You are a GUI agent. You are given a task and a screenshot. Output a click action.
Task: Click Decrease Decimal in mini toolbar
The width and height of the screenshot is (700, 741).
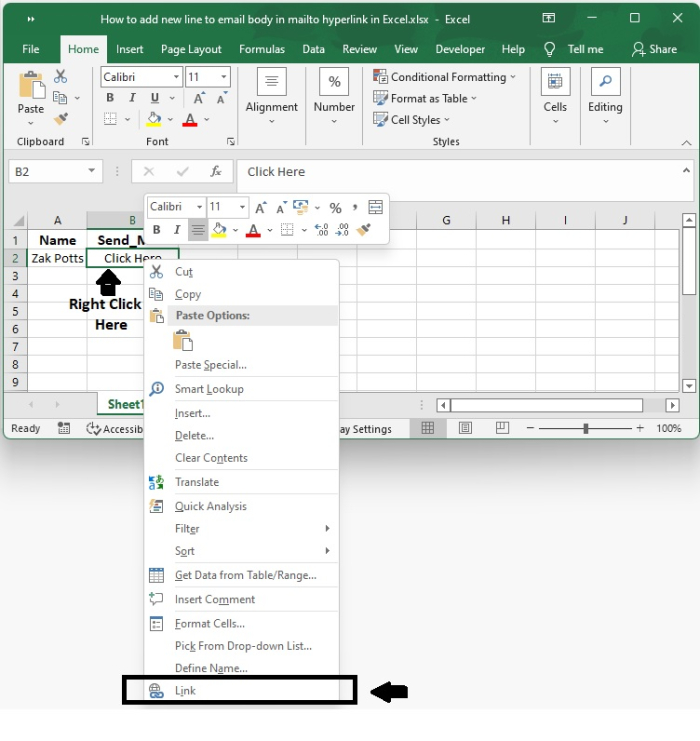tap(342, 230)
